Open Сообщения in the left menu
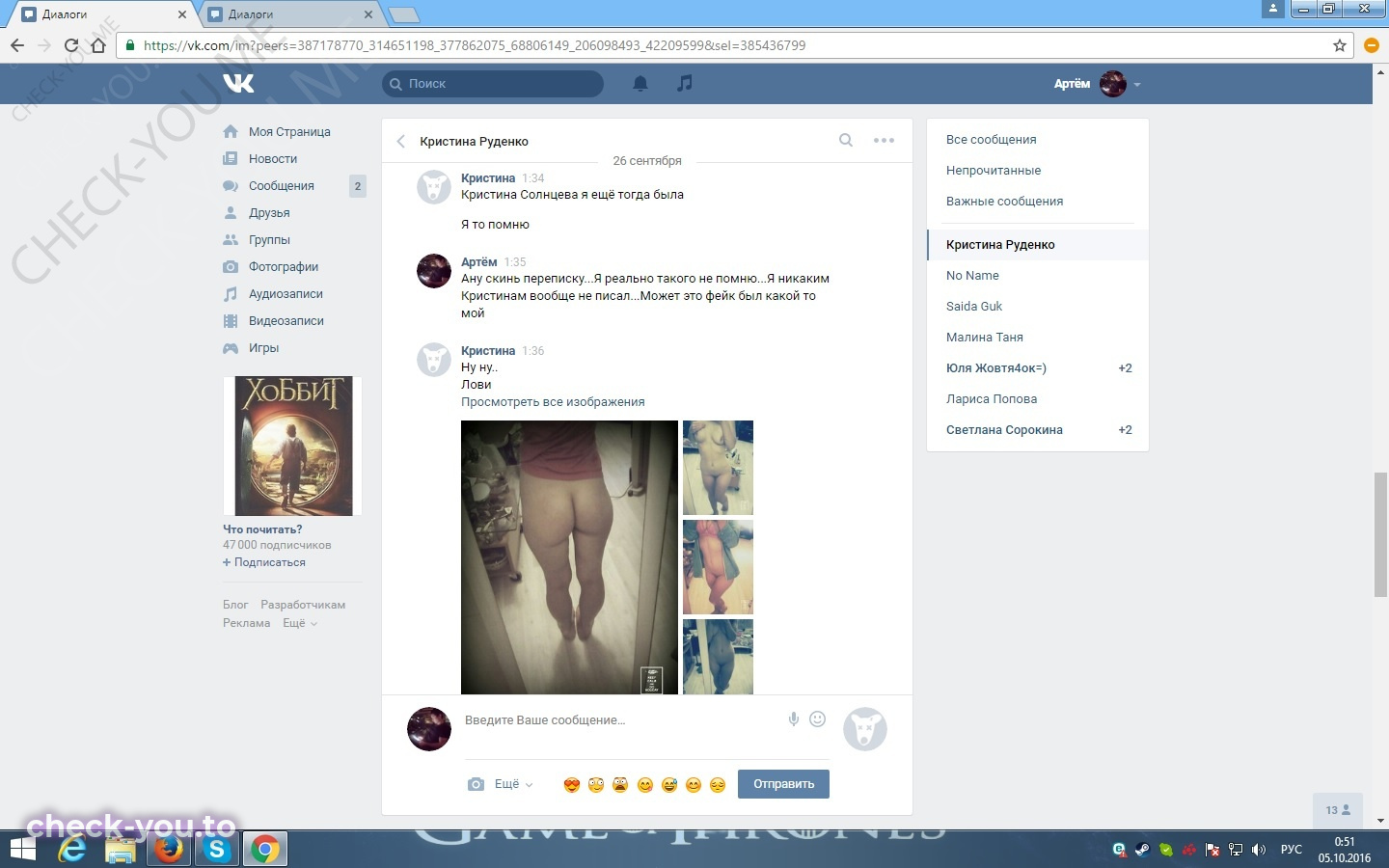This screenshot has width=1389, height=868. [x=282, y=186]
